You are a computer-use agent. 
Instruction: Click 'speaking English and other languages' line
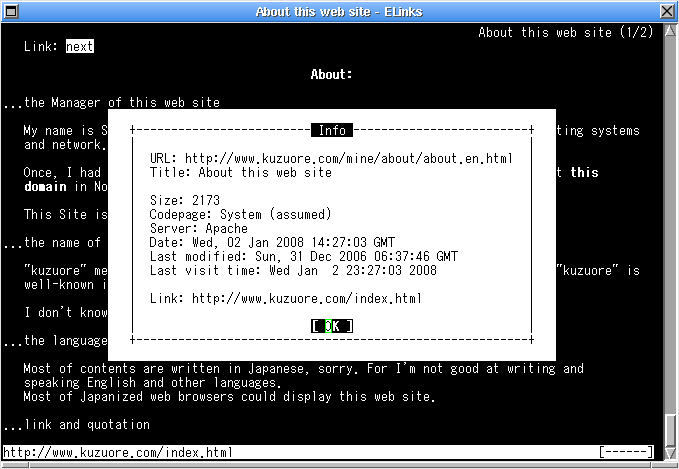tap(152, 383)
